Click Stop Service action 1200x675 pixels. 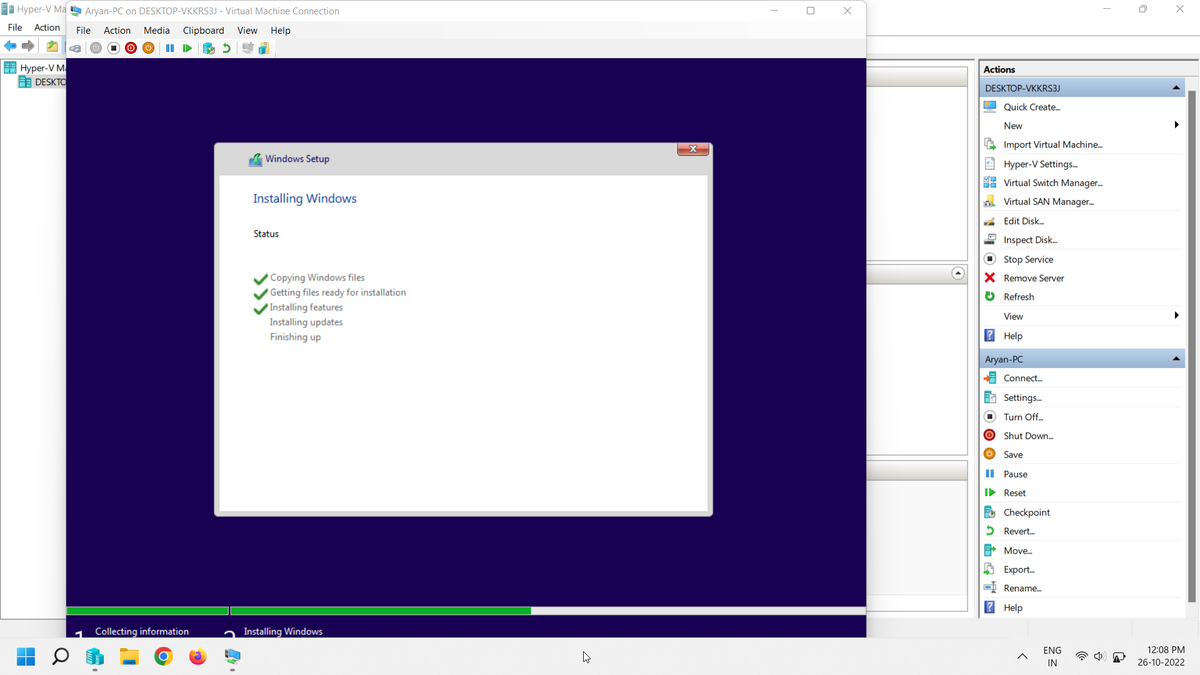[1028, 259]
